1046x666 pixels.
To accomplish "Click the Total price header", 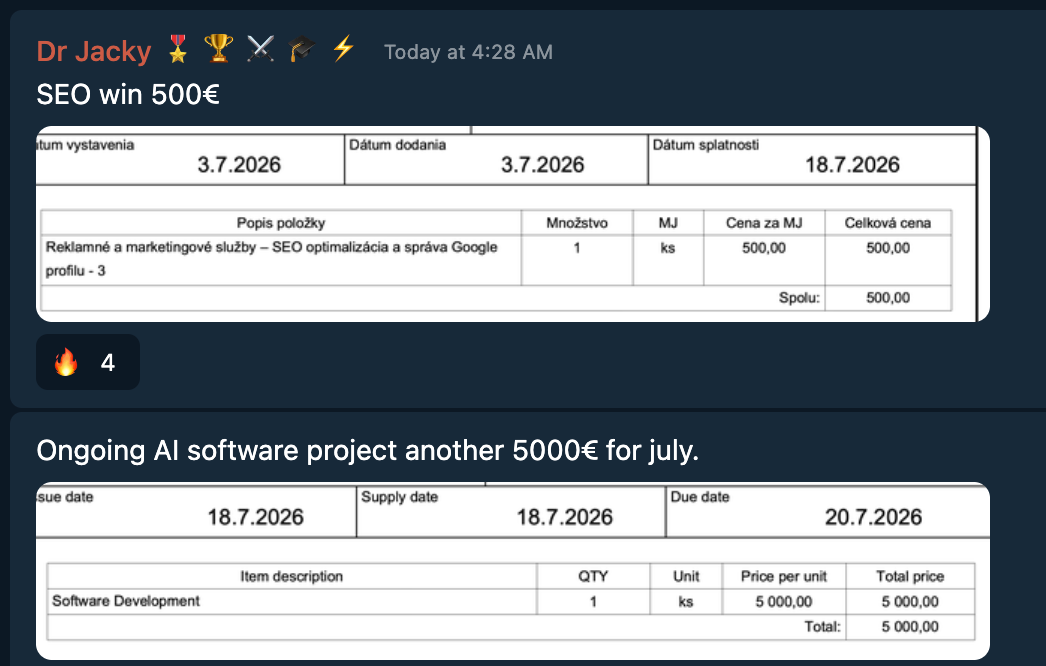I will click(910, 577).
